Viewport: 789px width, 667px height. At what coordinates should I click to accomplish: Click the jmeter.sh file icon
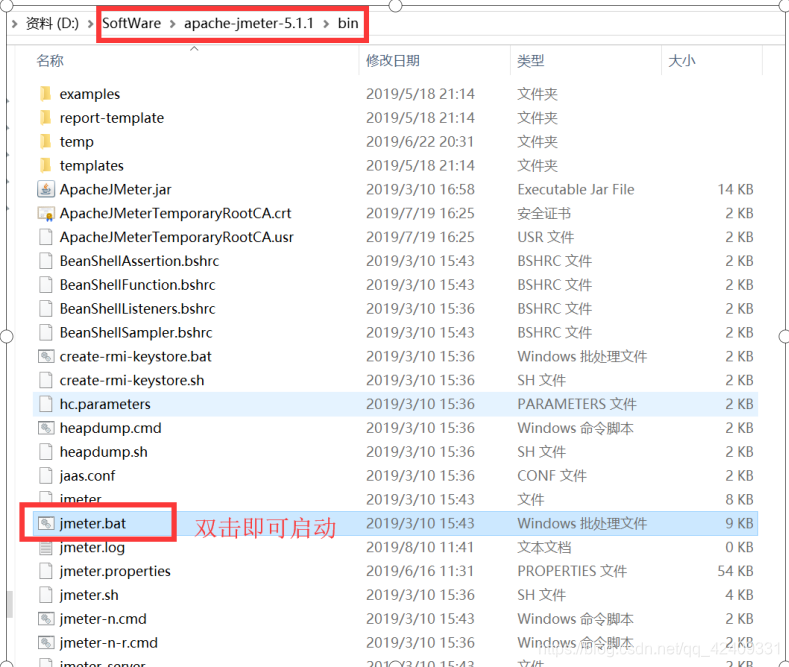pos(46,595)
